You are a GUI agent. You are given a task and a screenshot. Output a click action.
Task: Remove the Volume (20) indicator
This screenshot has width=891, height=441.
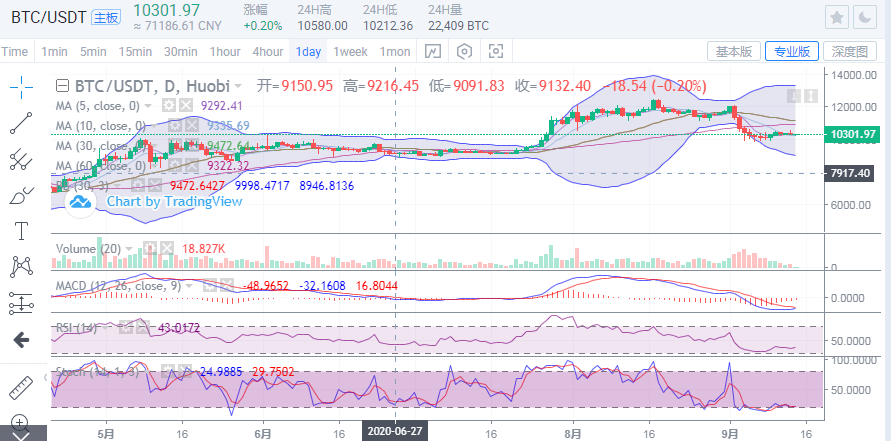(x=166, y=248)
